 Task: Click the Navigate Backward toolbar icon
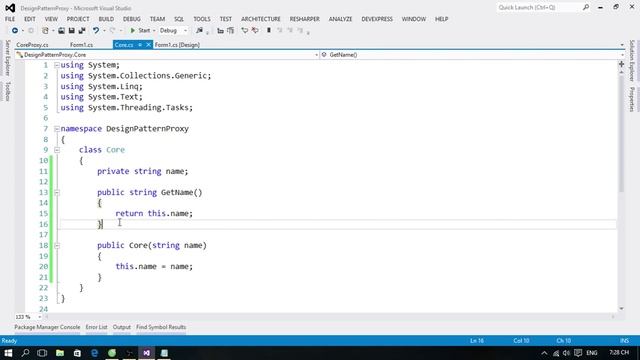[x=15, y=31]
